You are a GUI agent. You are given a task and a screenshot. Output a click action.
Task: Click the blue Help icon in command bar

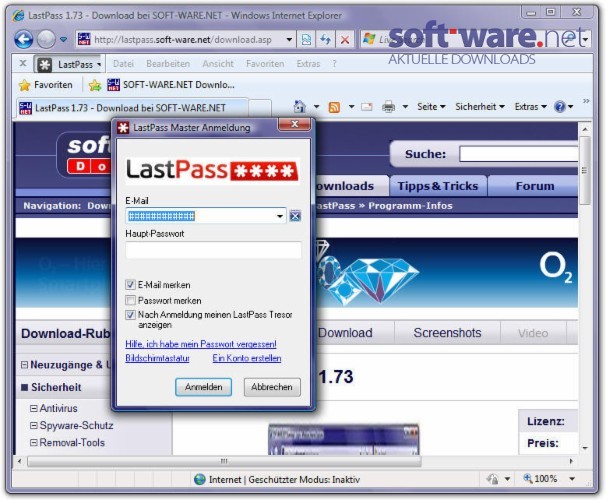pos(559,107)
